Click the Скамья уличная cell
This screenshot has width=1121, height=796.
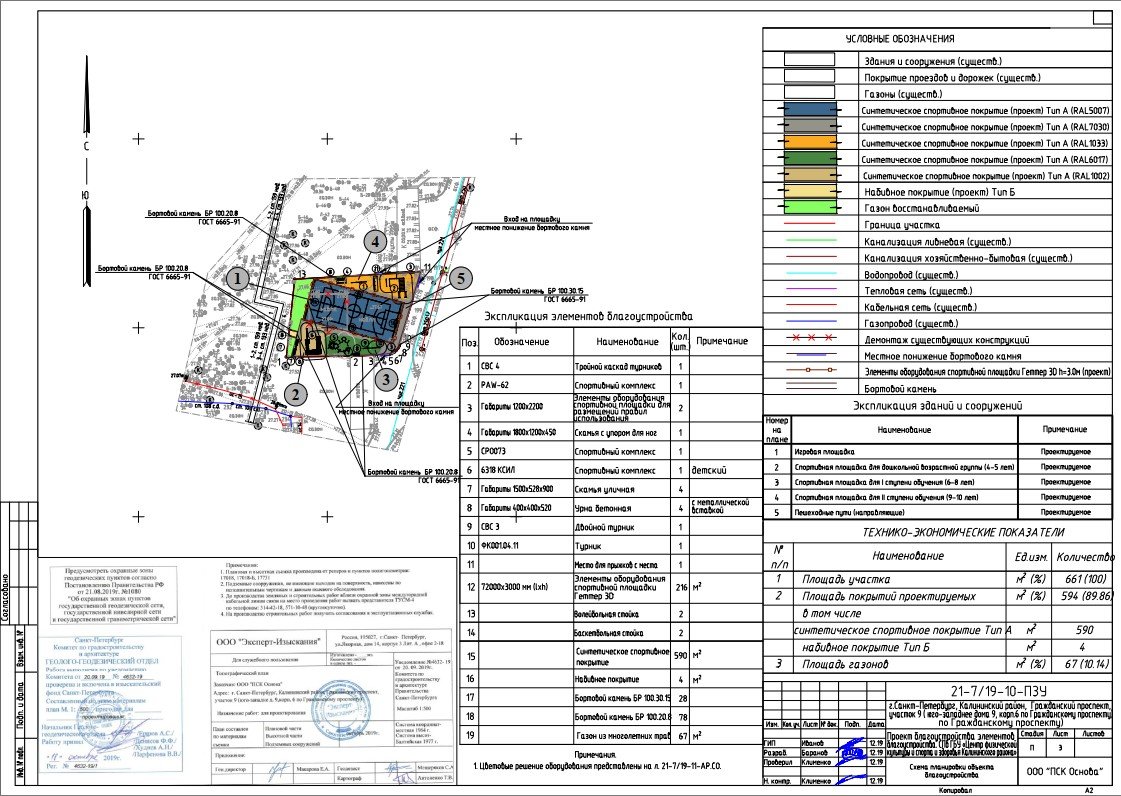click(x=621, y=489)
